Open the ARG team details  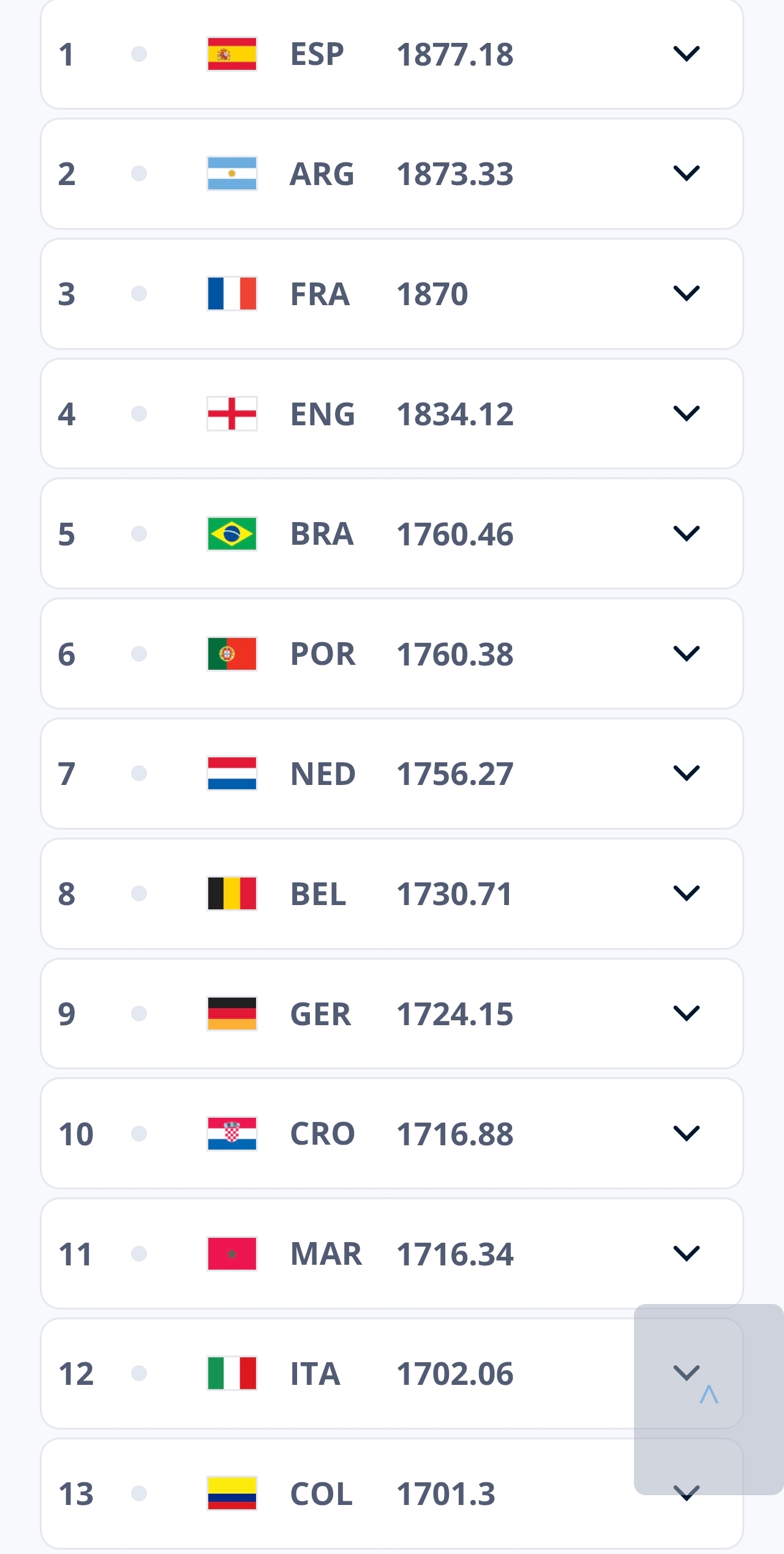322,173
